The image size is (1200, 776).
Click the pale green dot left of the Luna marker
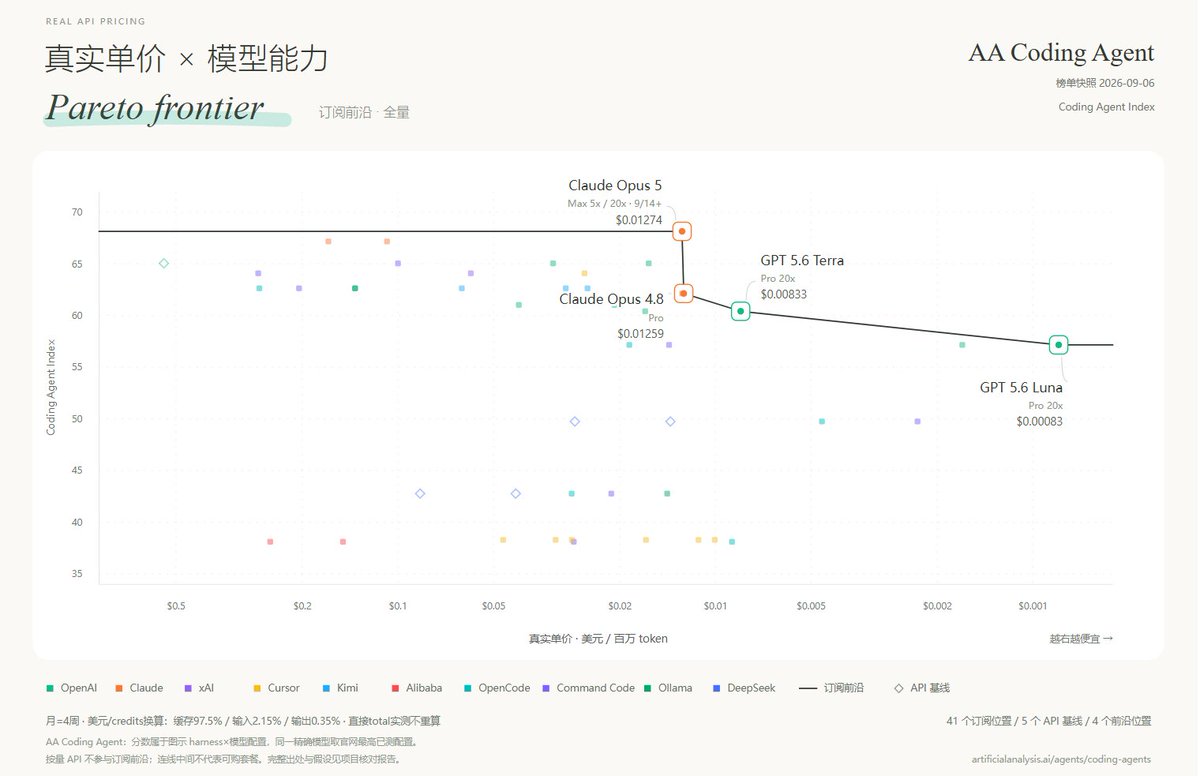962,345
